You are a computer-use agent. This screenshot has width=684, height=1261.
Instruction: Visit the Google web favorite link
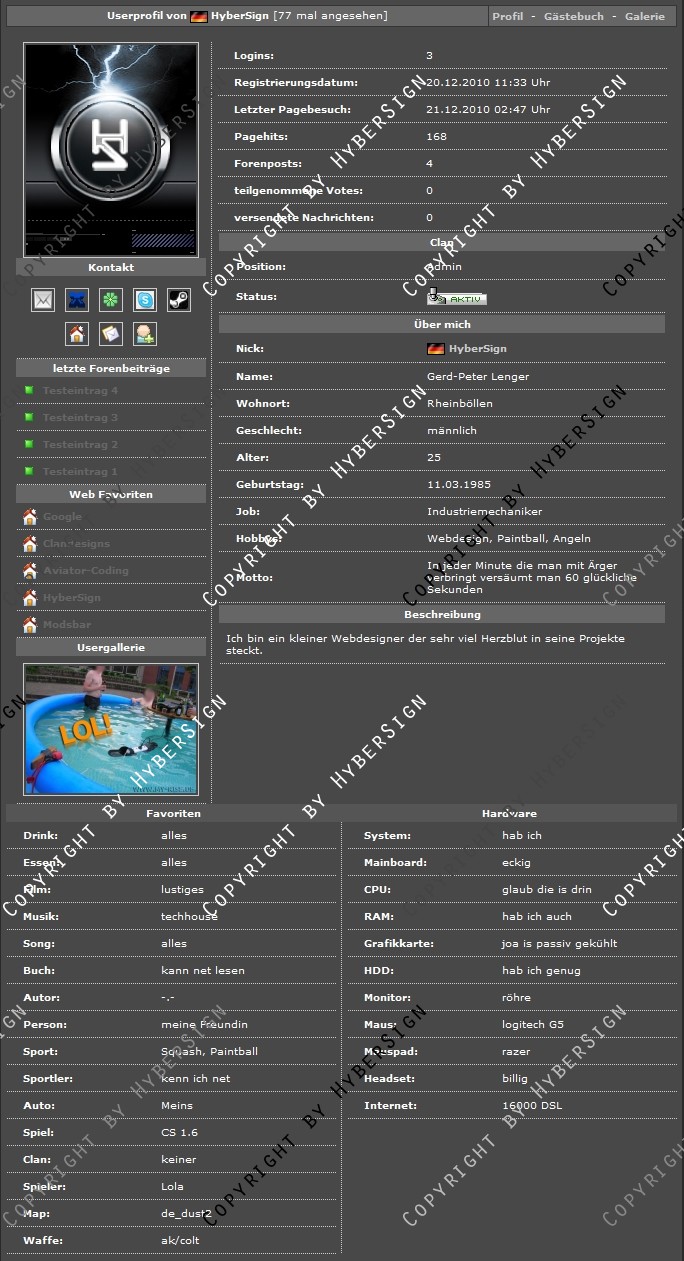pyautogui.click(x=62, y=517)
